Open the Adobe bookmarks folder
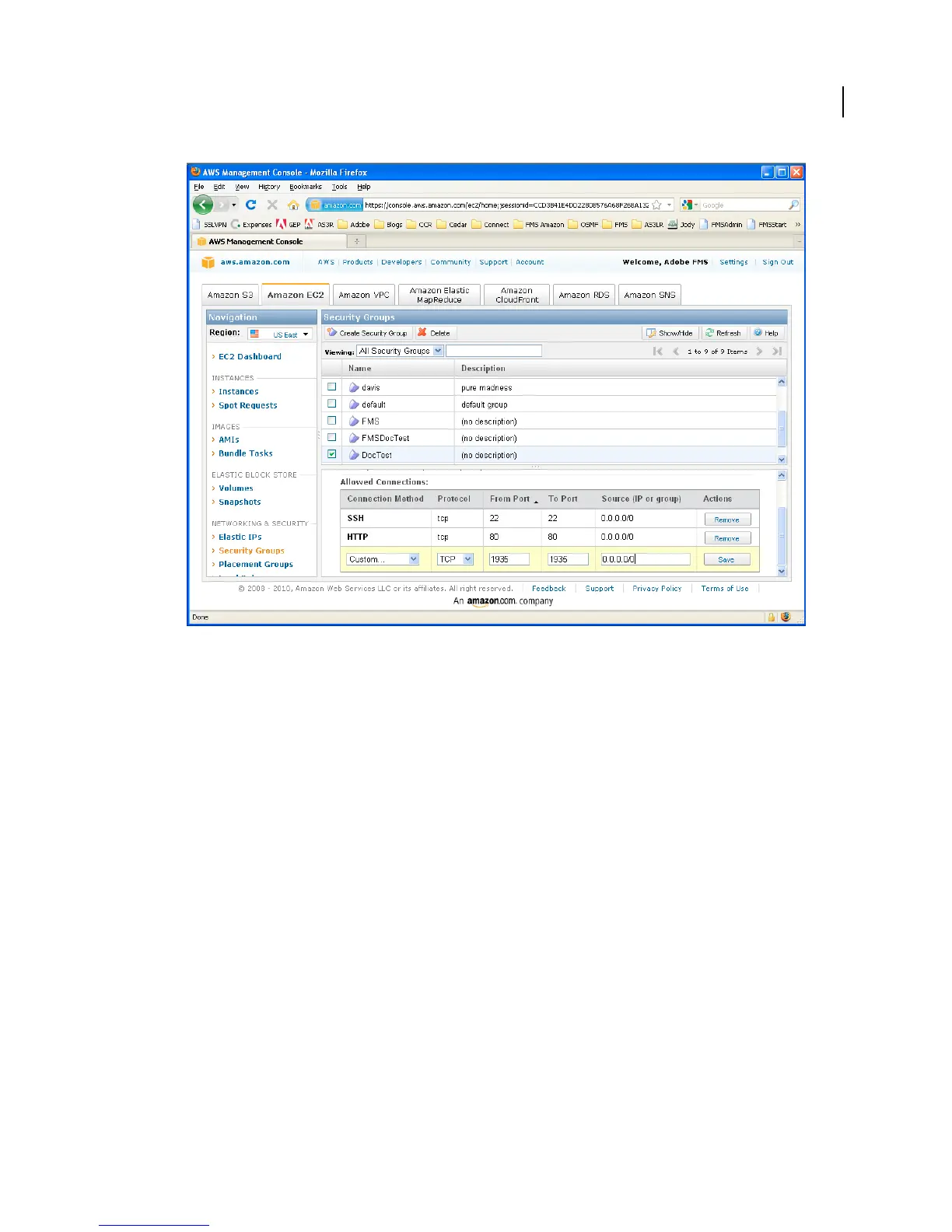This screenshot has width=952, height=1232. coord(354,224)
